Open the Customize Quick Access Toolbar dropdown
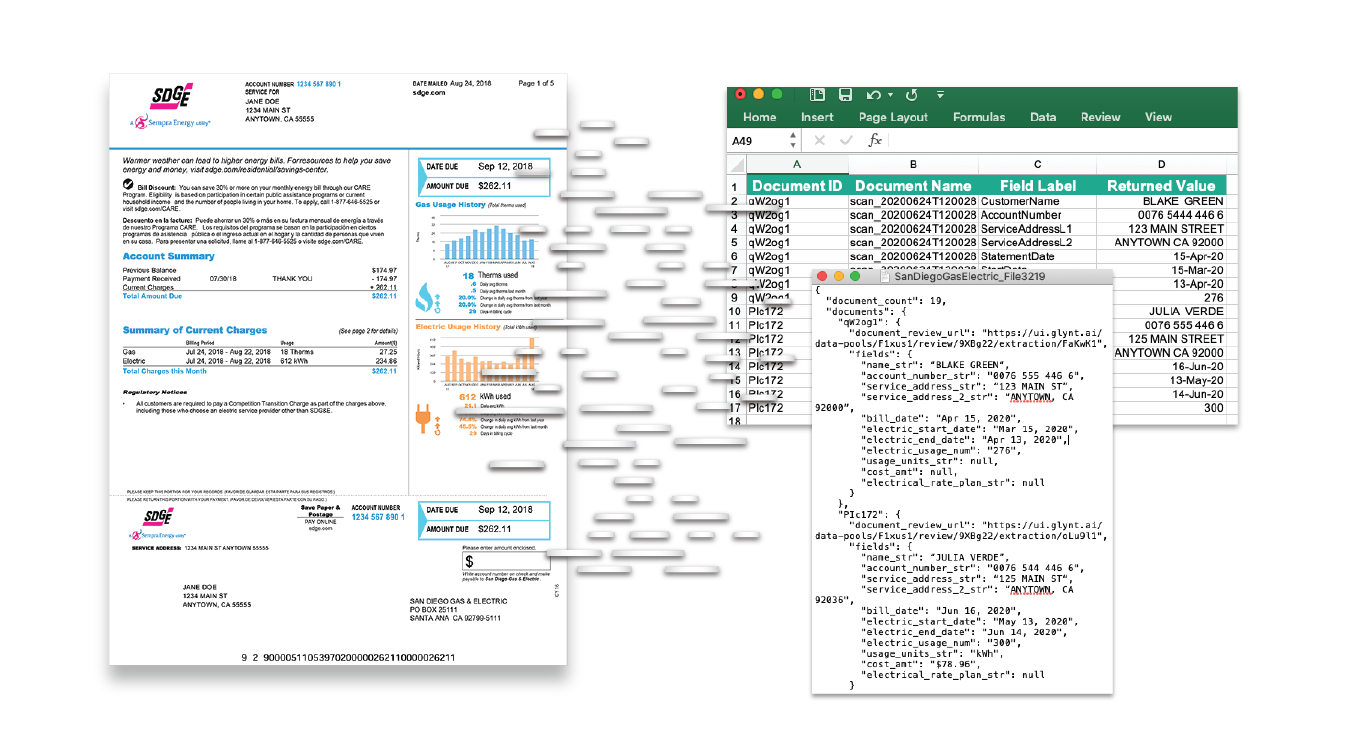This screenshot has width=1357, height=740. 940,95
